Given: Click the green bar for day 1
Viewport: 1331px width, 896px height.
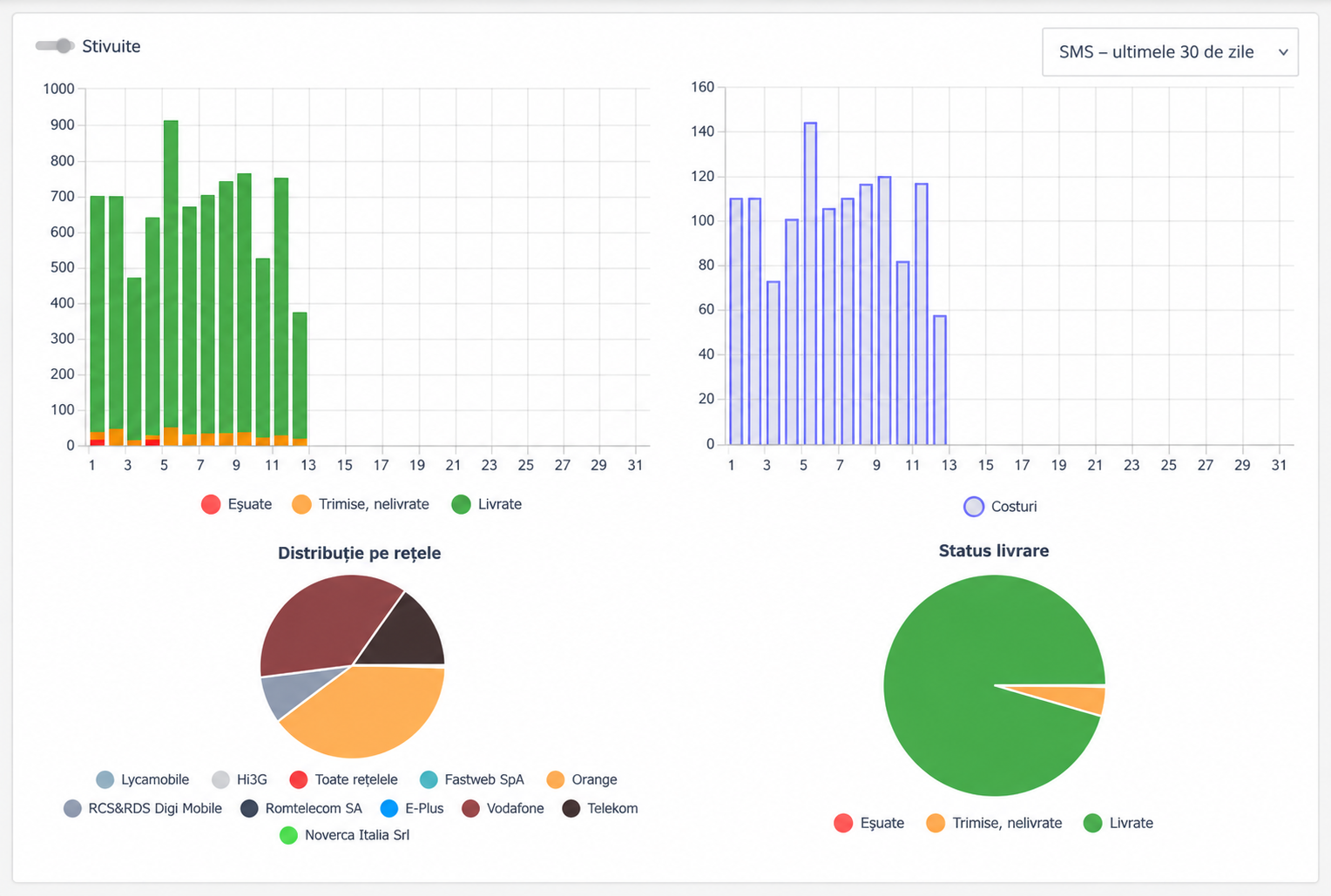Looking at the screenshot, I should tap(98, 314).
